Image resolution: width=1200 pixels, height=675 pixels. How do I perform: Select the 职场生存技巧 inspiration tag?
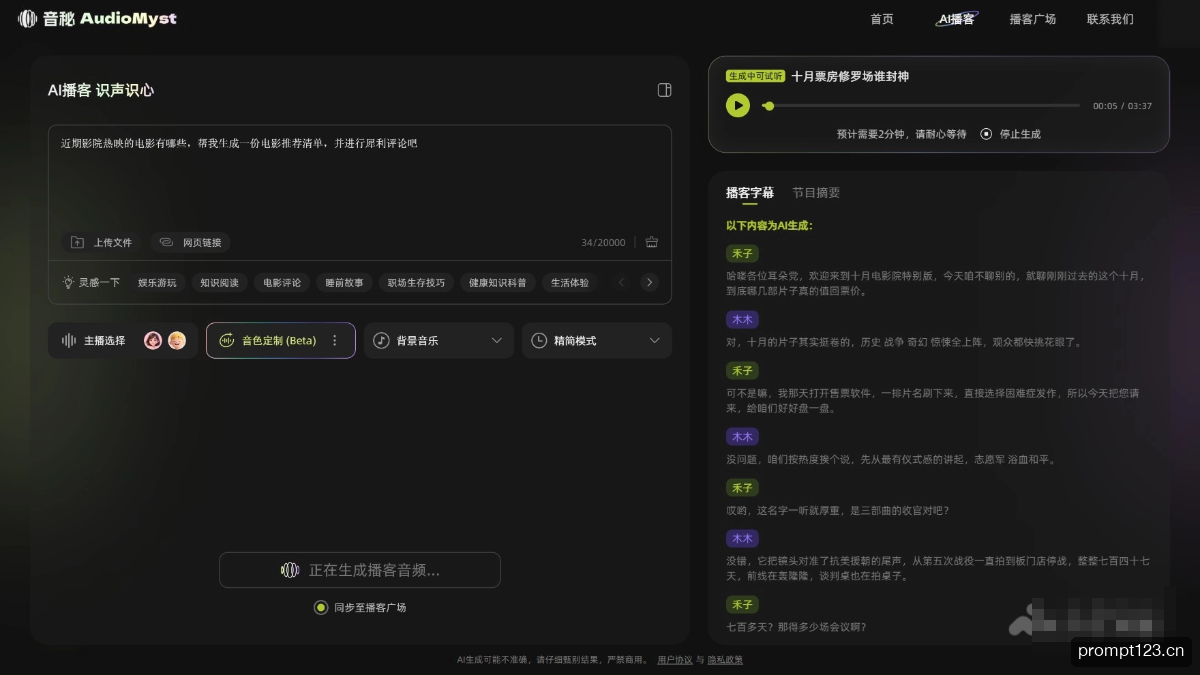pos(417,283)
